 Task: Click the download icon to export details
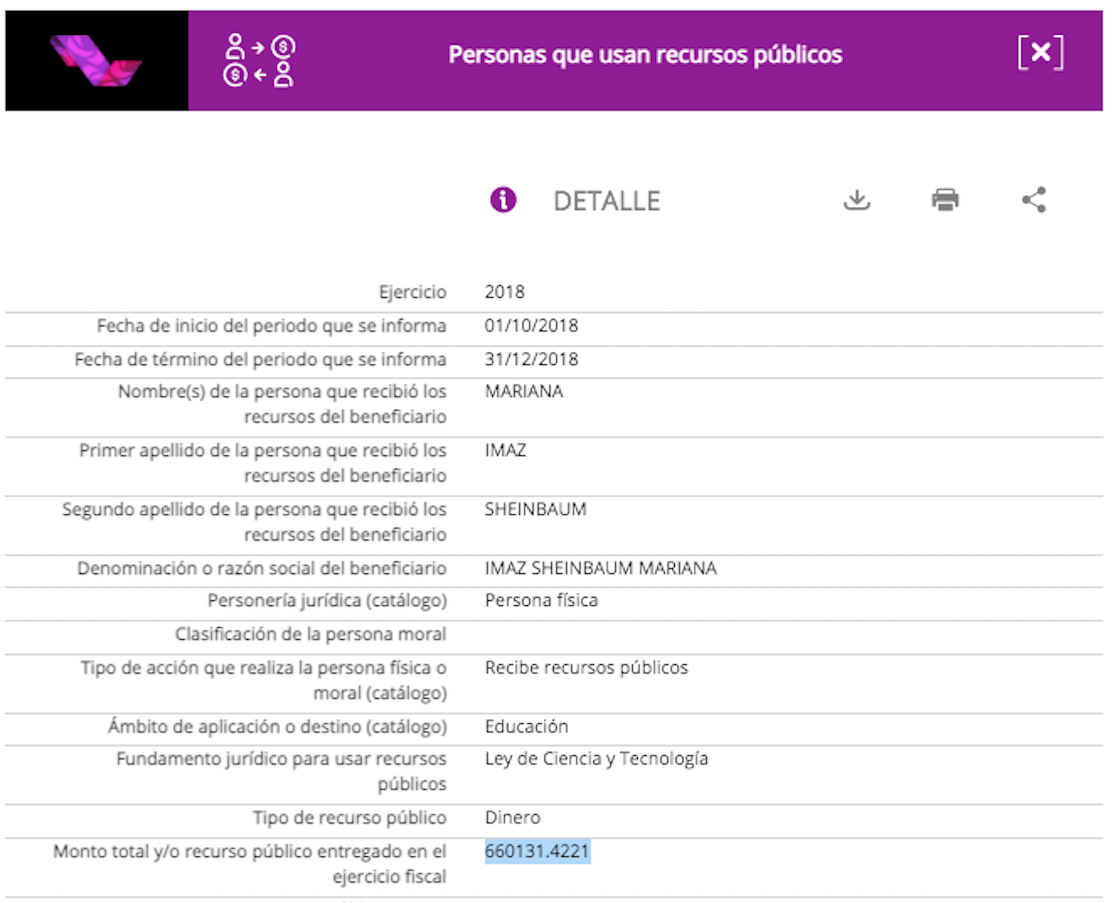[858, 200]
